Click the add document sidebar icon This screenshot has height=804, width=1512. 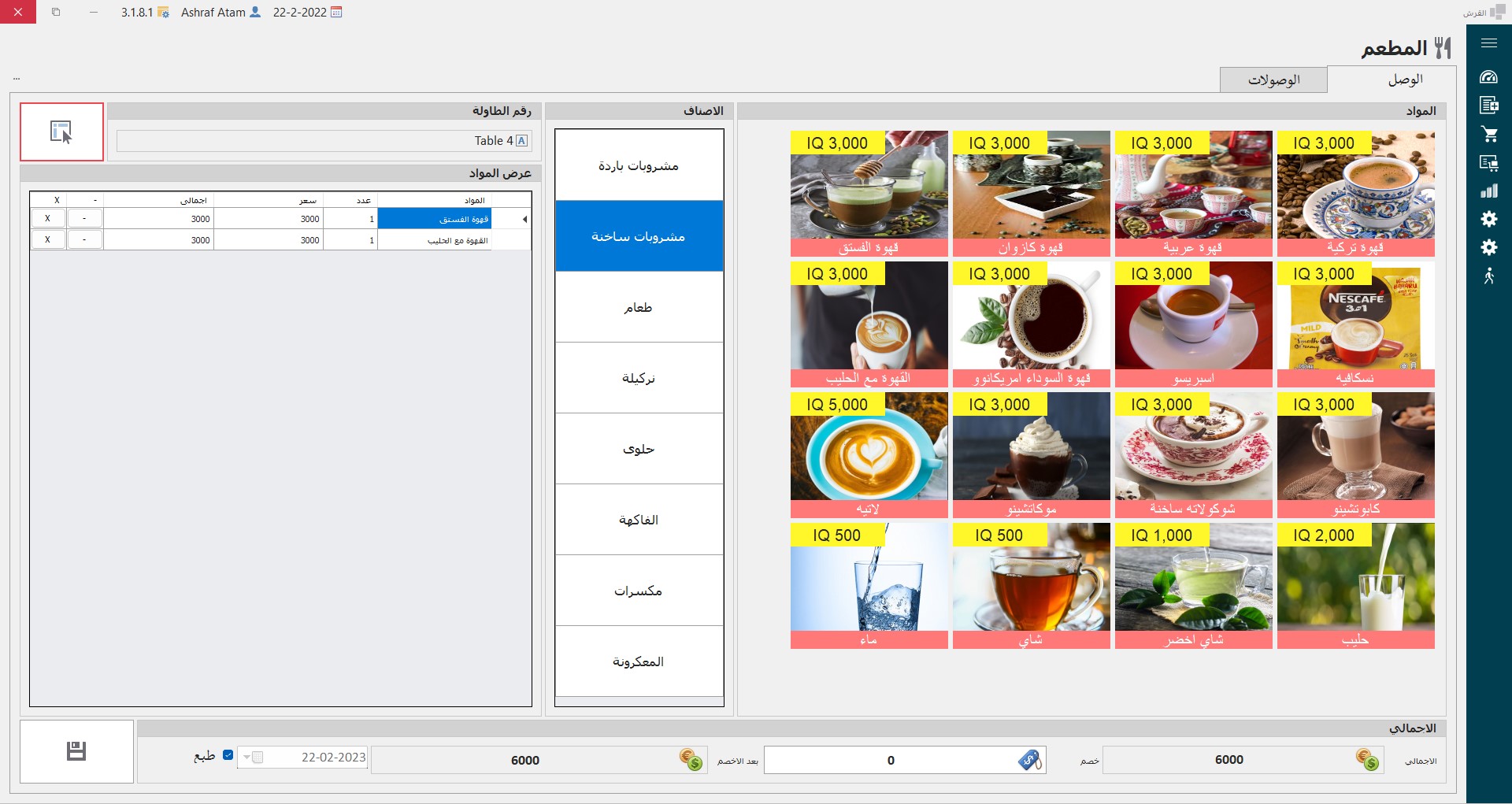coord(1488,105)
